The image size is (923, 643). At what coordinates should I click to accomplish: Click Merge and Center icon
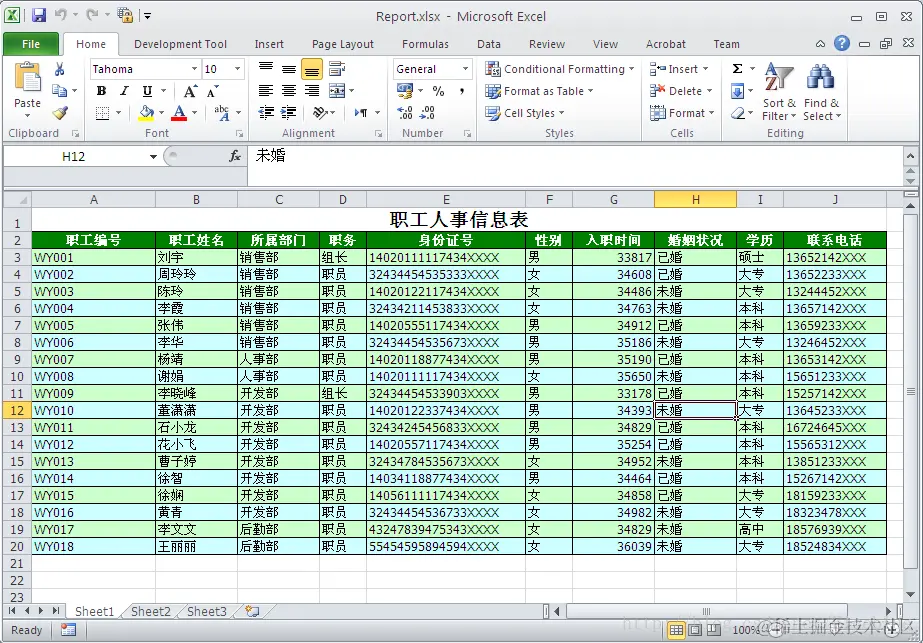[337, 91]
